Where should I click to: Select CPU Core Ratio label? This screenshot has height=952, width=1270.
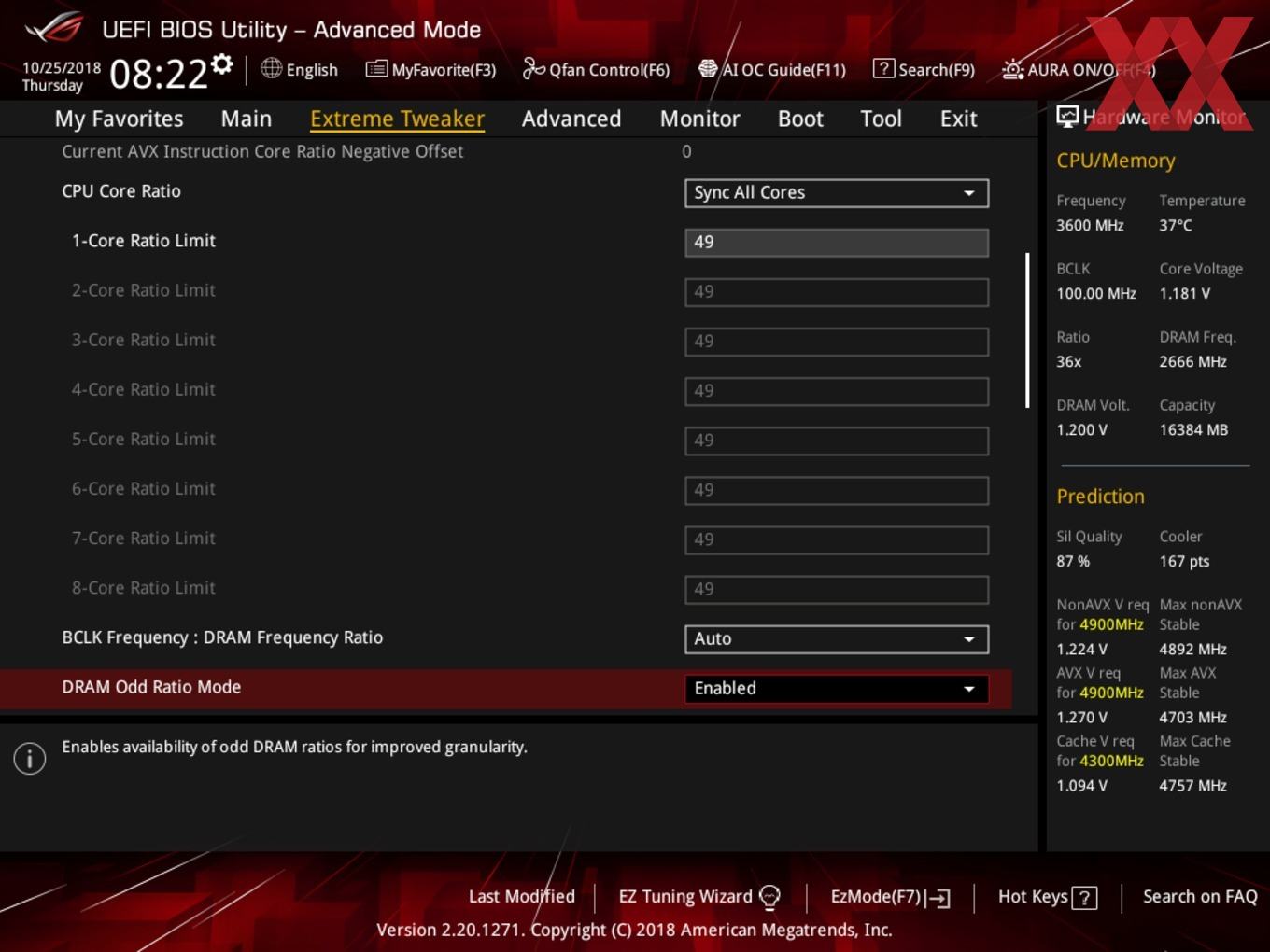(x=121, y=190)
